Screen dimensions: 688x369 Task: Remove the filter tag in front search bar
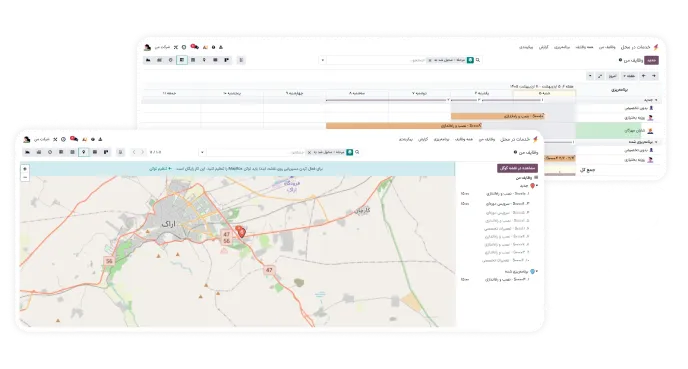coord(309,152)
